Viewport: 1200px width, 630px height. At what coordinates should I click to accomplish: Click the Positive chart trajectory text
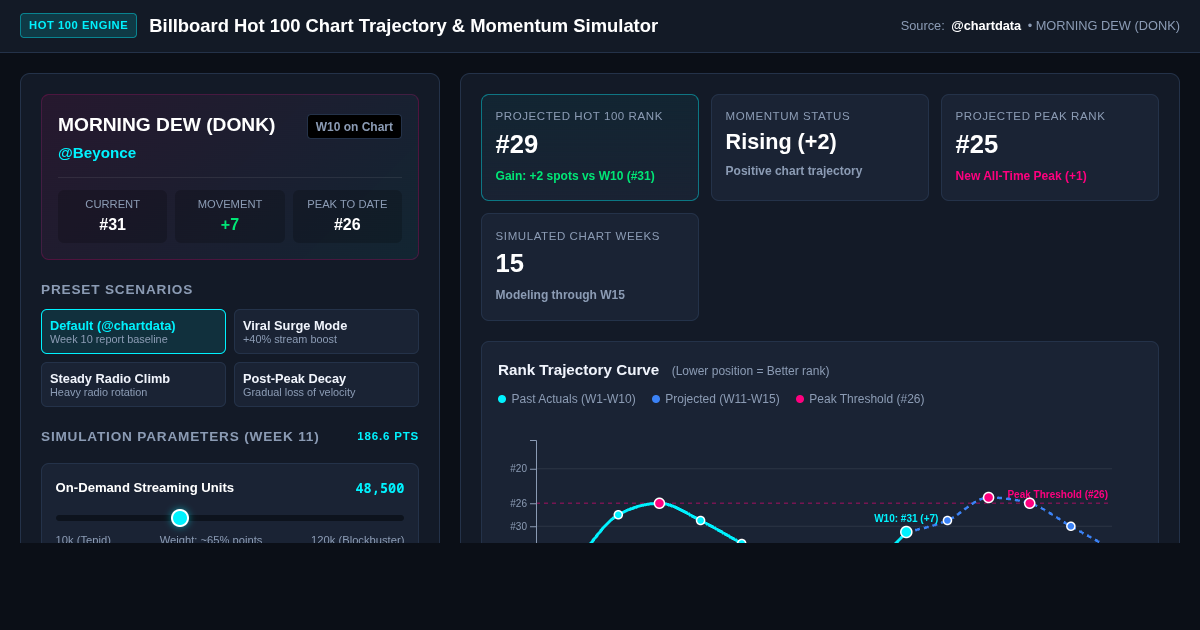(x=794, y=171)
